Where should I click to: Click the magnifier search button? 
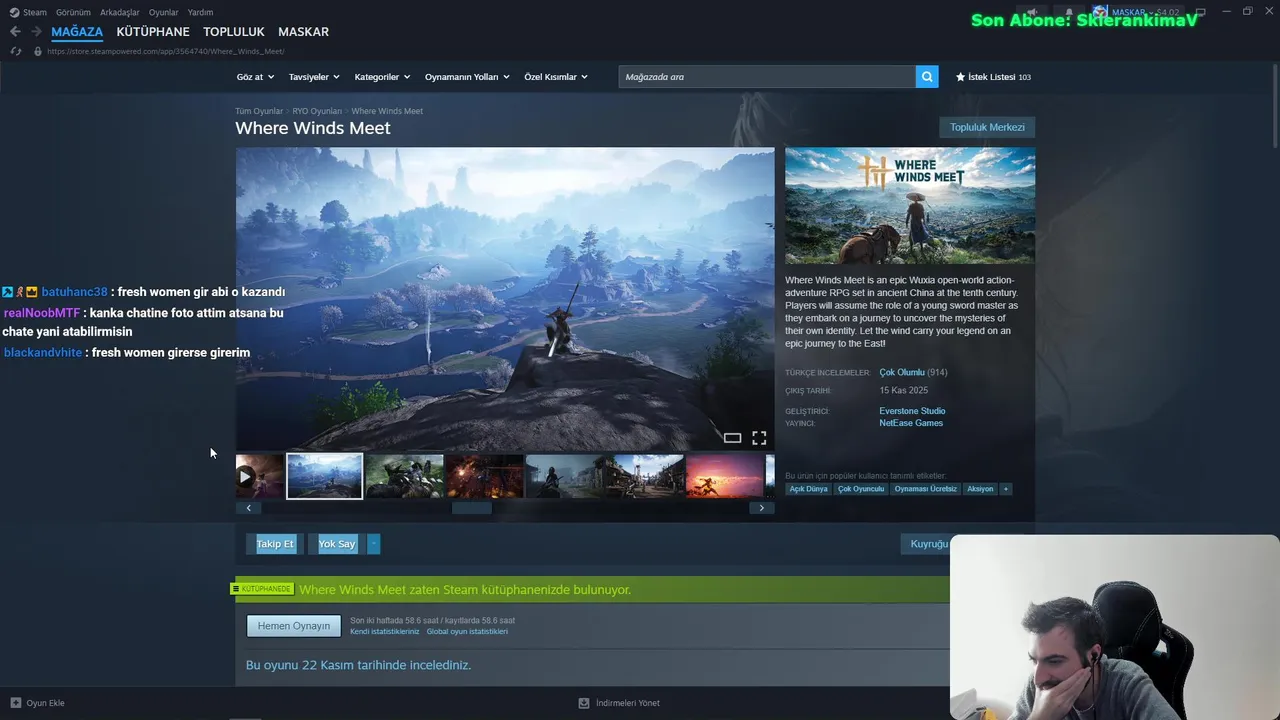(927, 76)
